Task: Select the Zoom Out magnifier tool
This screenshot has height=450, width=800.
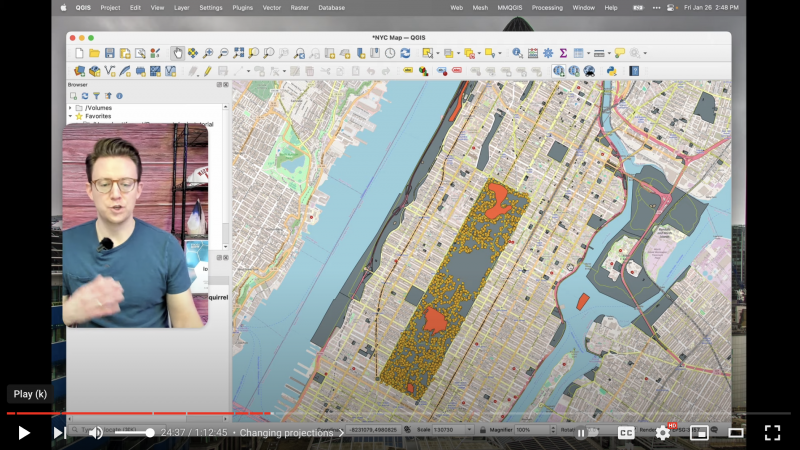Action: tap(223, 53)
